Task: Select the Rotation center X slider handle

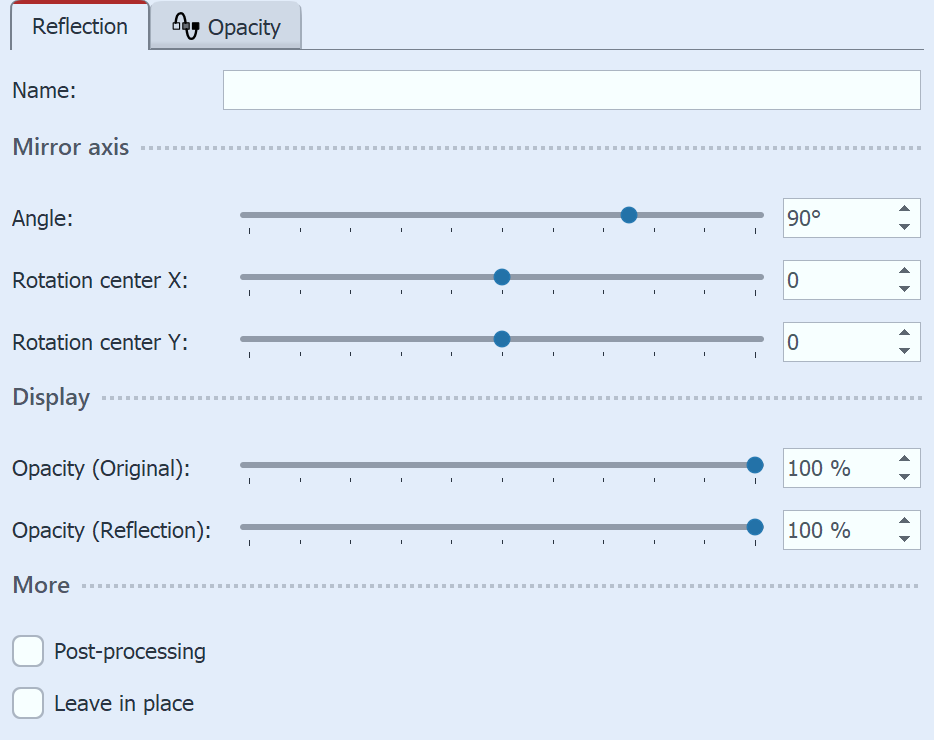Action: (x=501, y=277)
